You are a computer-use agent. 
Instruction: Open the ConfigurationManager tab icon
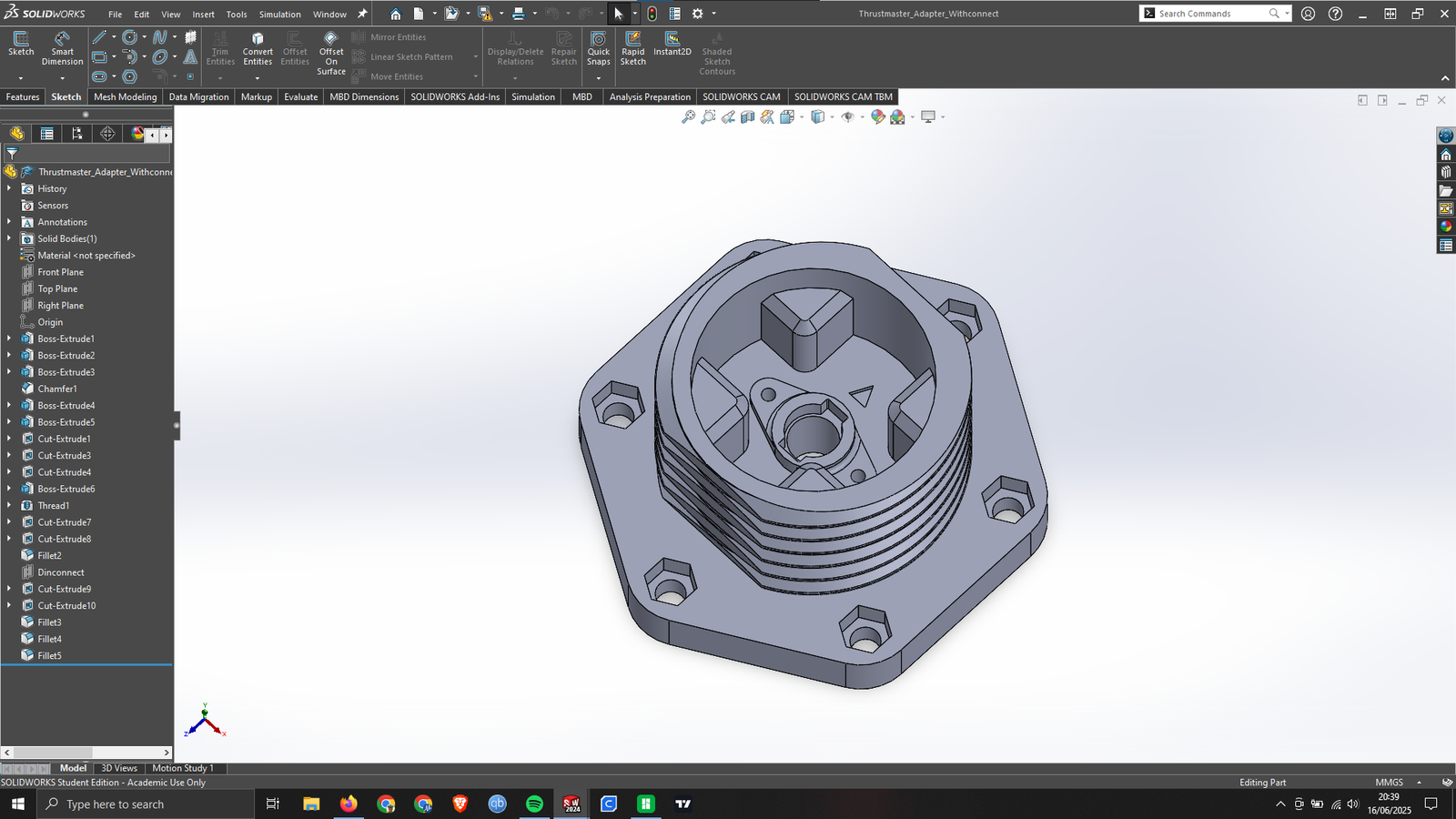[x=77, y=134]
